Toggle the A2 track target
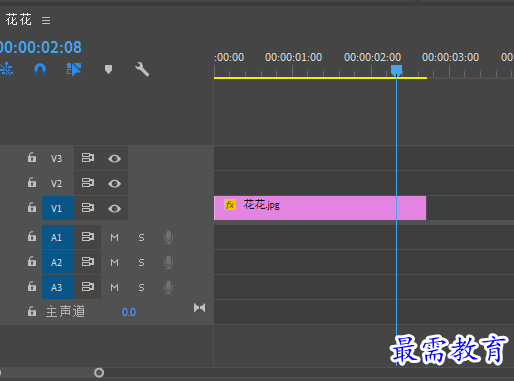Viewport: 514px width, 381px height. coord(58,262)
